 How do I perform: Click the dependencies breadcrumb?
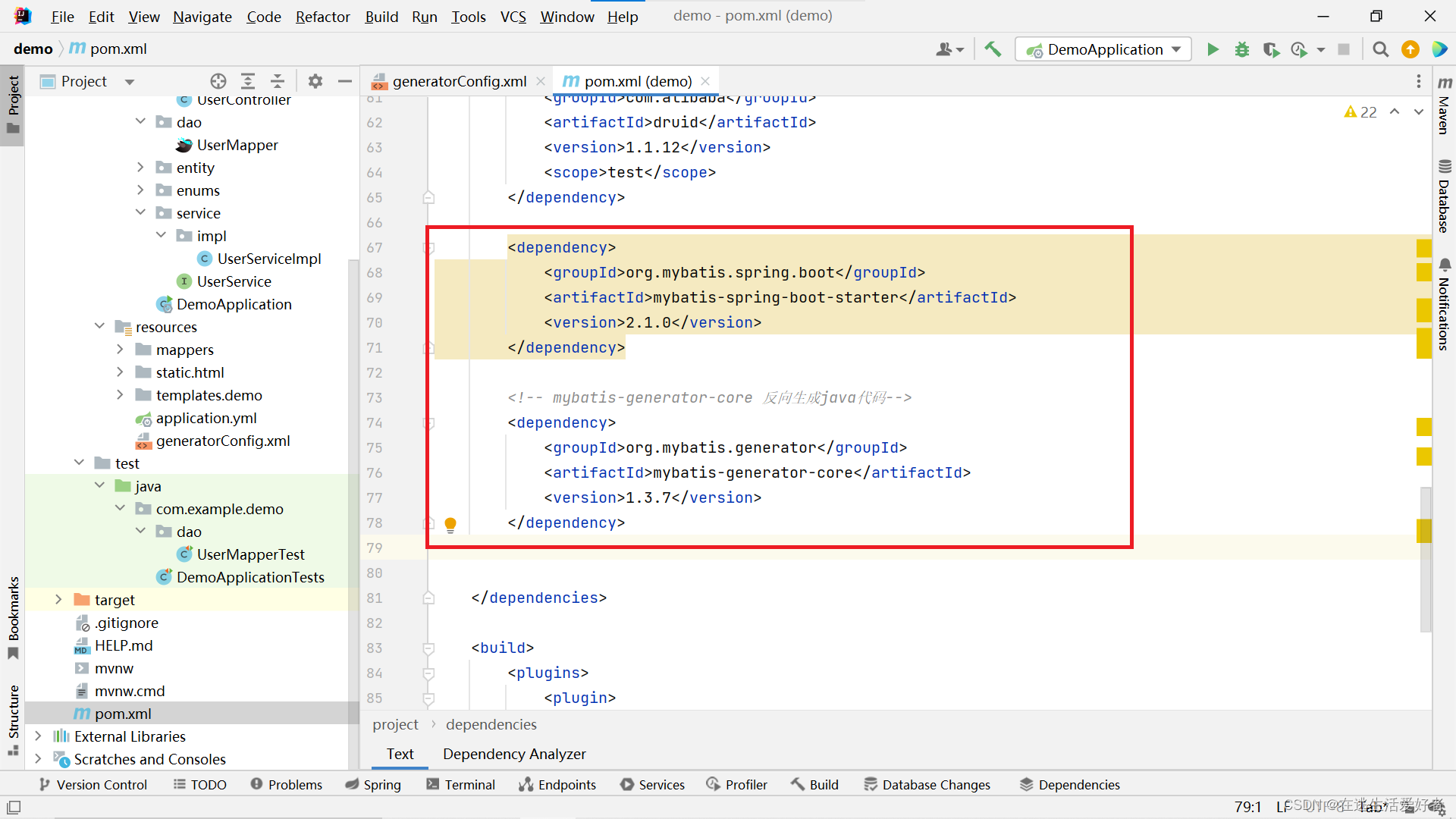tap(491, 724)
